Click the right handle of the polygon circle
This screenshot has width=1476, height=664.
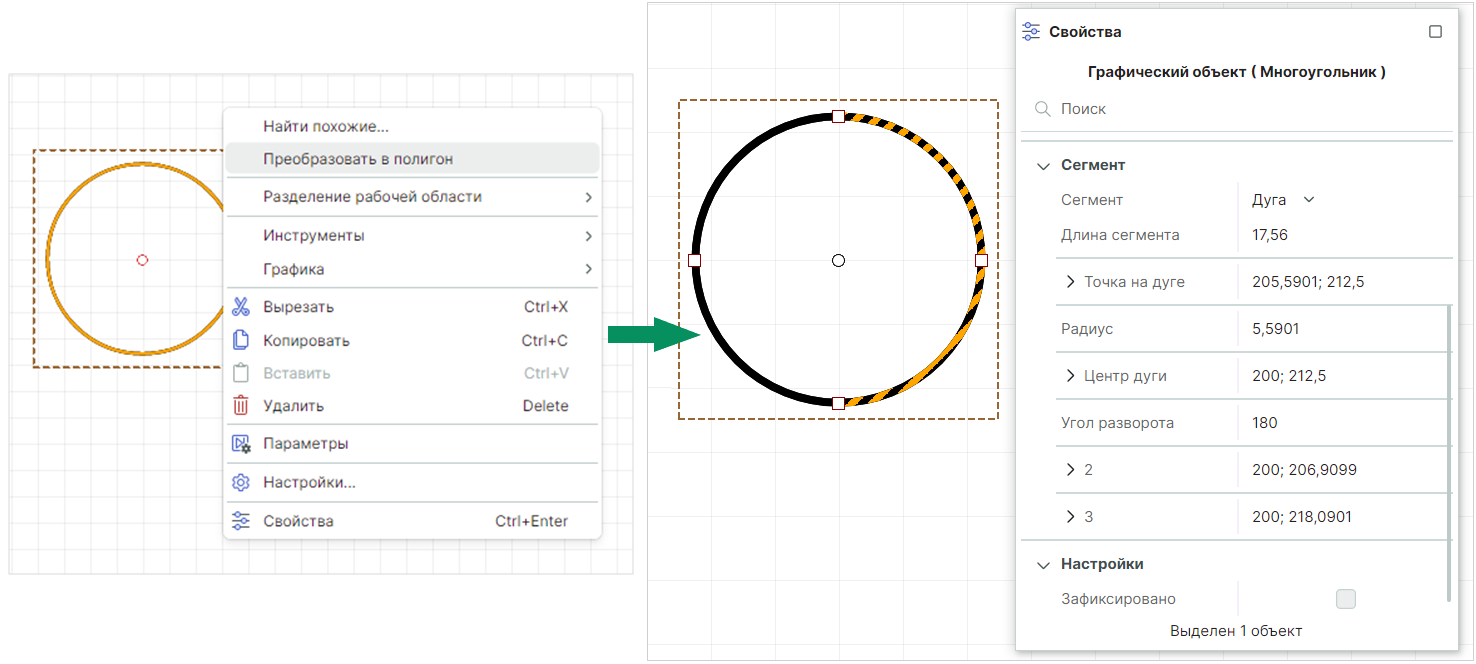point(981,260)
